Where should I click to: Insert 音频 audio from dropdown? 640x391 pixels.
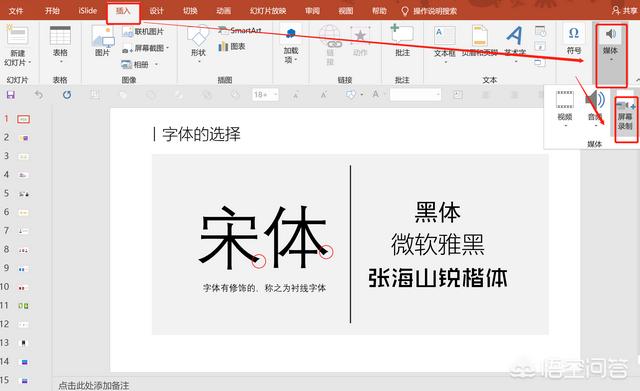pyautogui.click(x=596, y=108)
